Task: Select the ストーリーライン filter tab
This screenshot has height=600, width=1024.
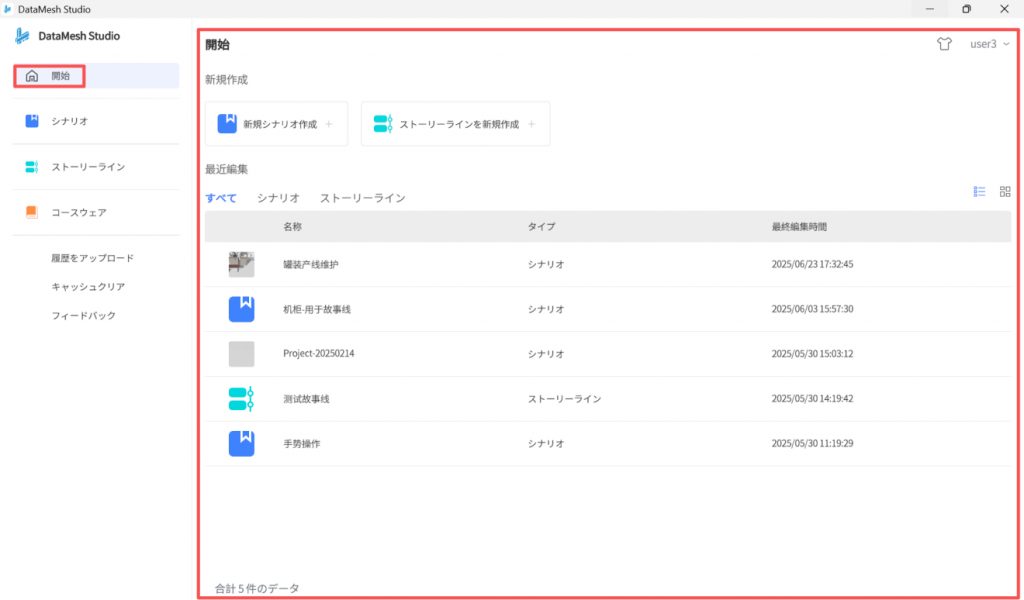Action: (x=363, y=198)
